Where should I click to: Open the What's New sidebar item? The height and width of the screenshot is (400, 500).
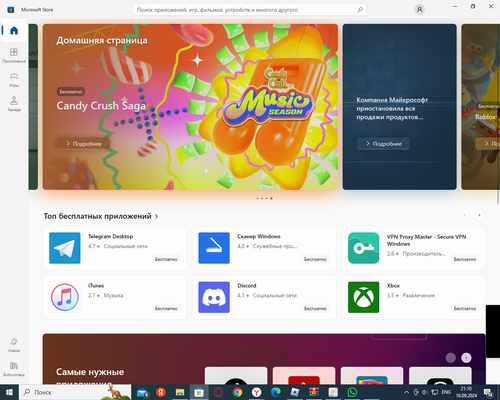14,345
